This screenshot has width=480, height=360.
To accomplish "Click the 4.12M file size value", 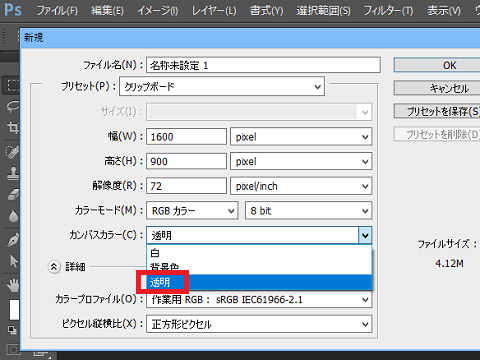I will [x=449, y=263].
